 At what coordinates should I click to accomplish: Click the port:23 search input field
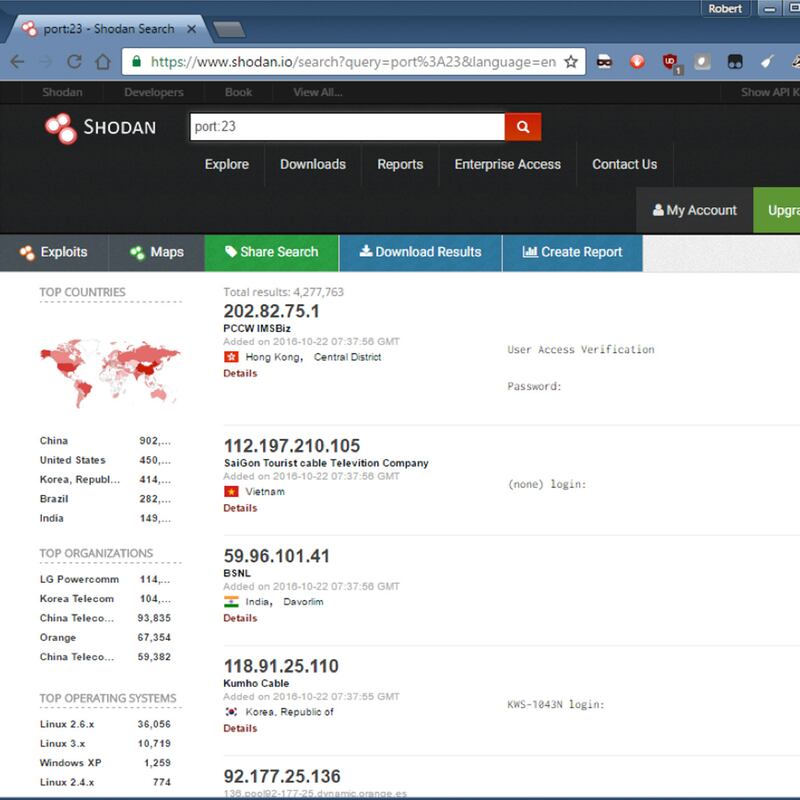tap(346, 127)
